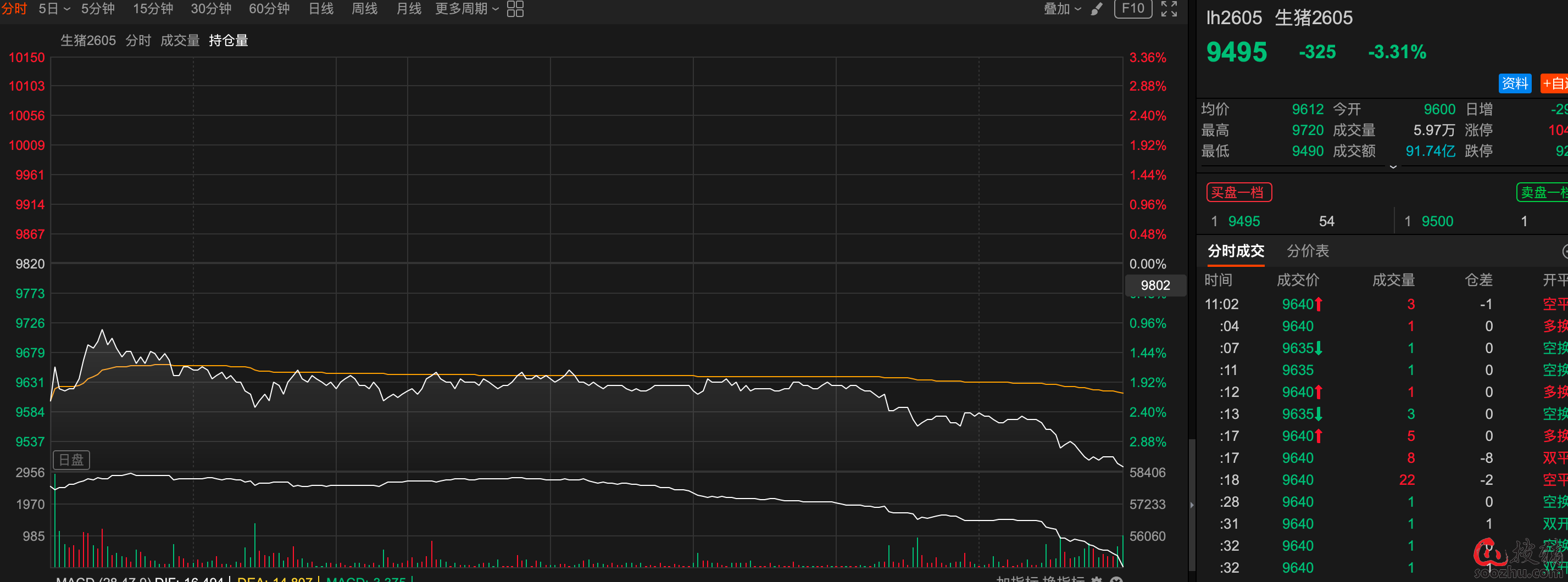
Task: Toggle the 成交量 volume display
Action: (180, 41)
